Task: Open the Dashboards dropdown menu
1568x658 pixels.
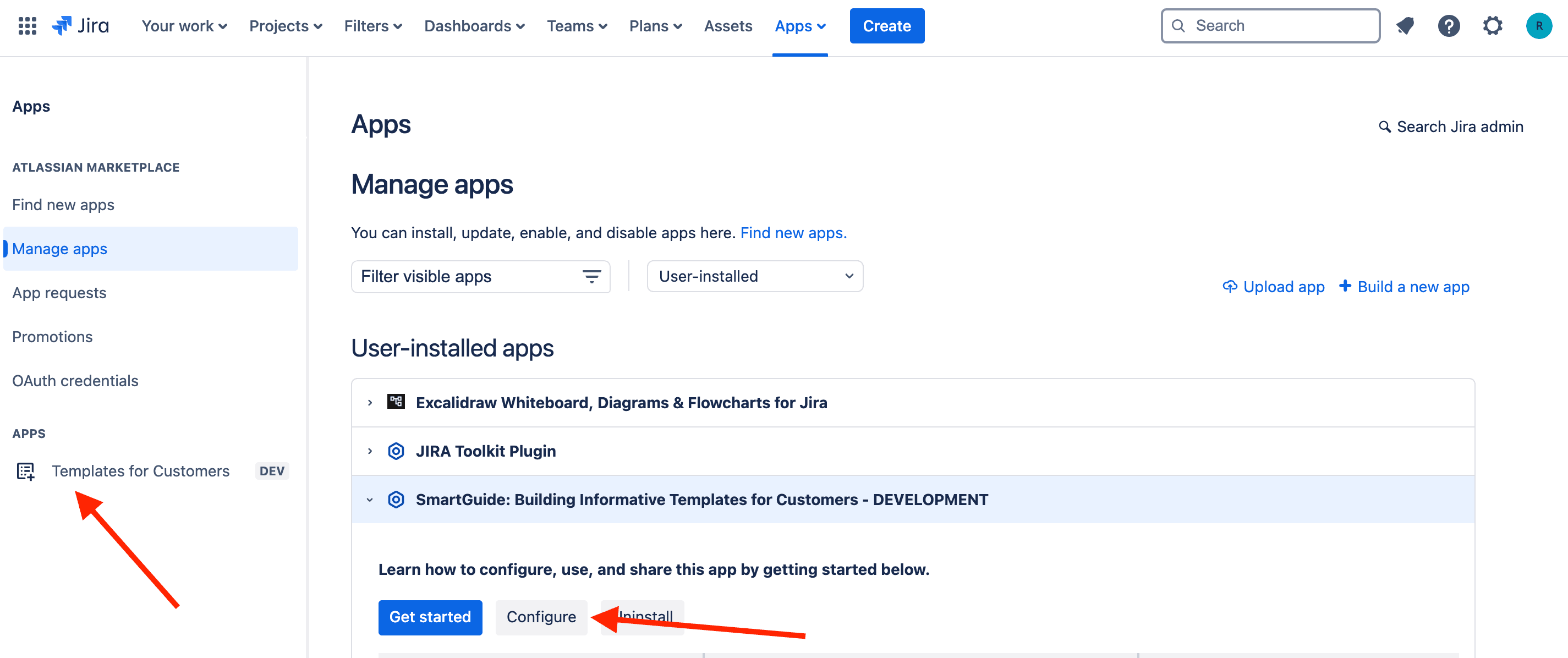Action: pyautogui.click(x=474, y=25)
